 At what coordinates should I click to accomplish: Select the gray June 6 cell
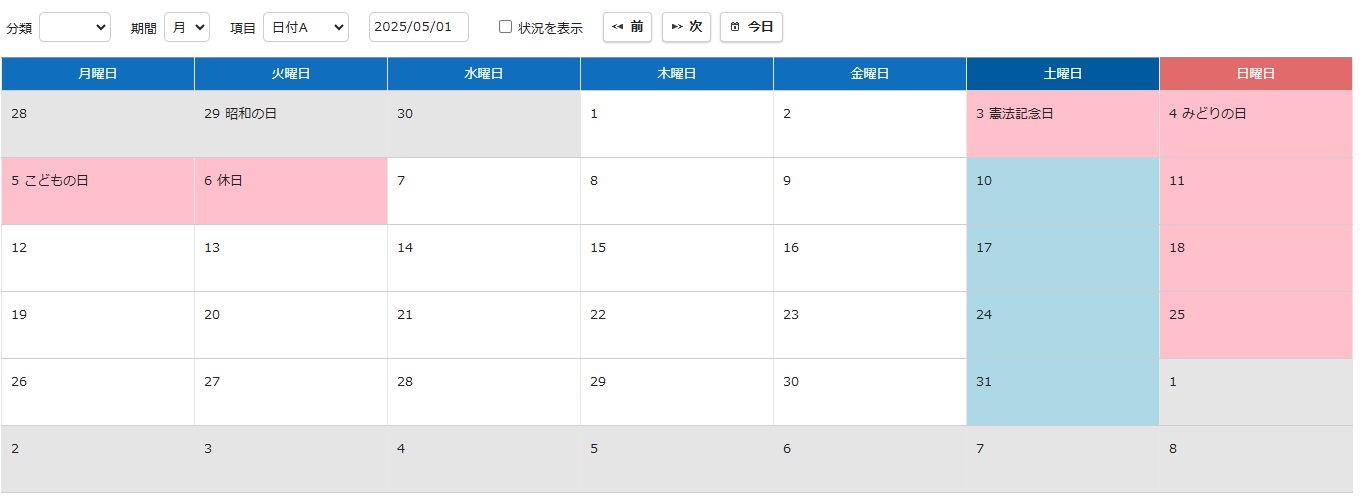870,459
